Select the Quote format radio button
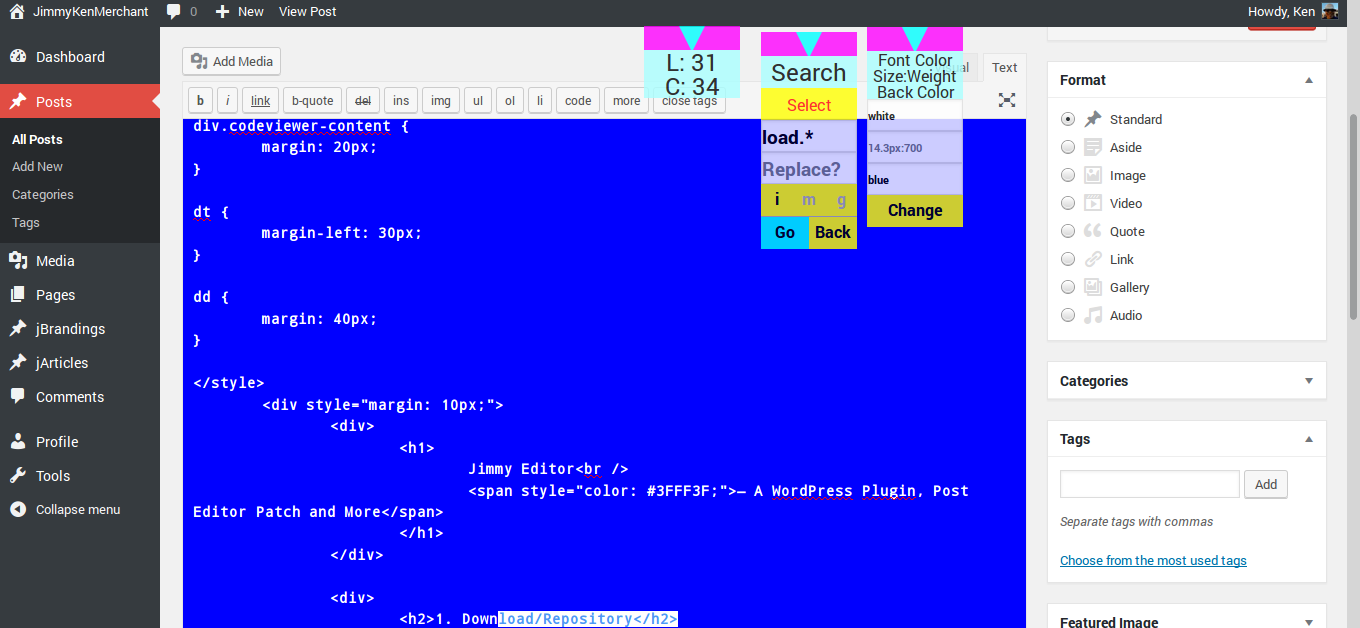Image resolution: width=1360 pixels, height=628 pixels. point(1068,231)
